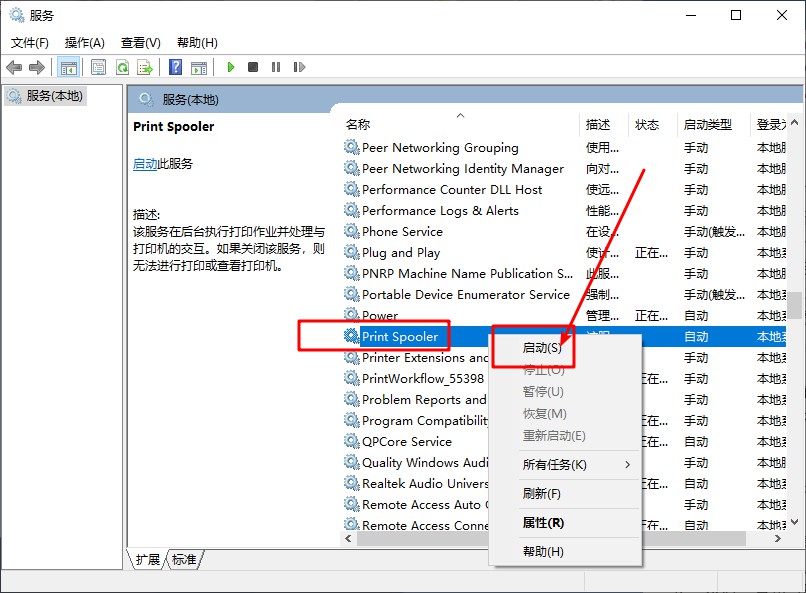Switch to the 标准 tab
The image size is (806, 593).
(184, 560)
